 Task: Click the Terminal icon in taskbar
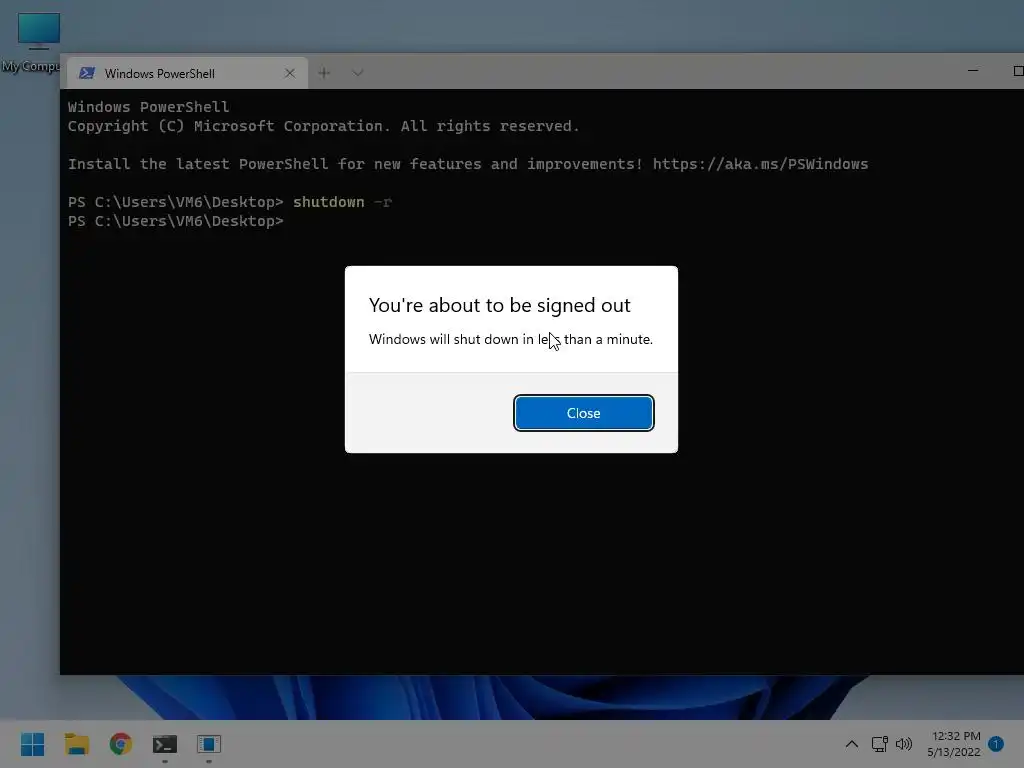tap(165, 744)
